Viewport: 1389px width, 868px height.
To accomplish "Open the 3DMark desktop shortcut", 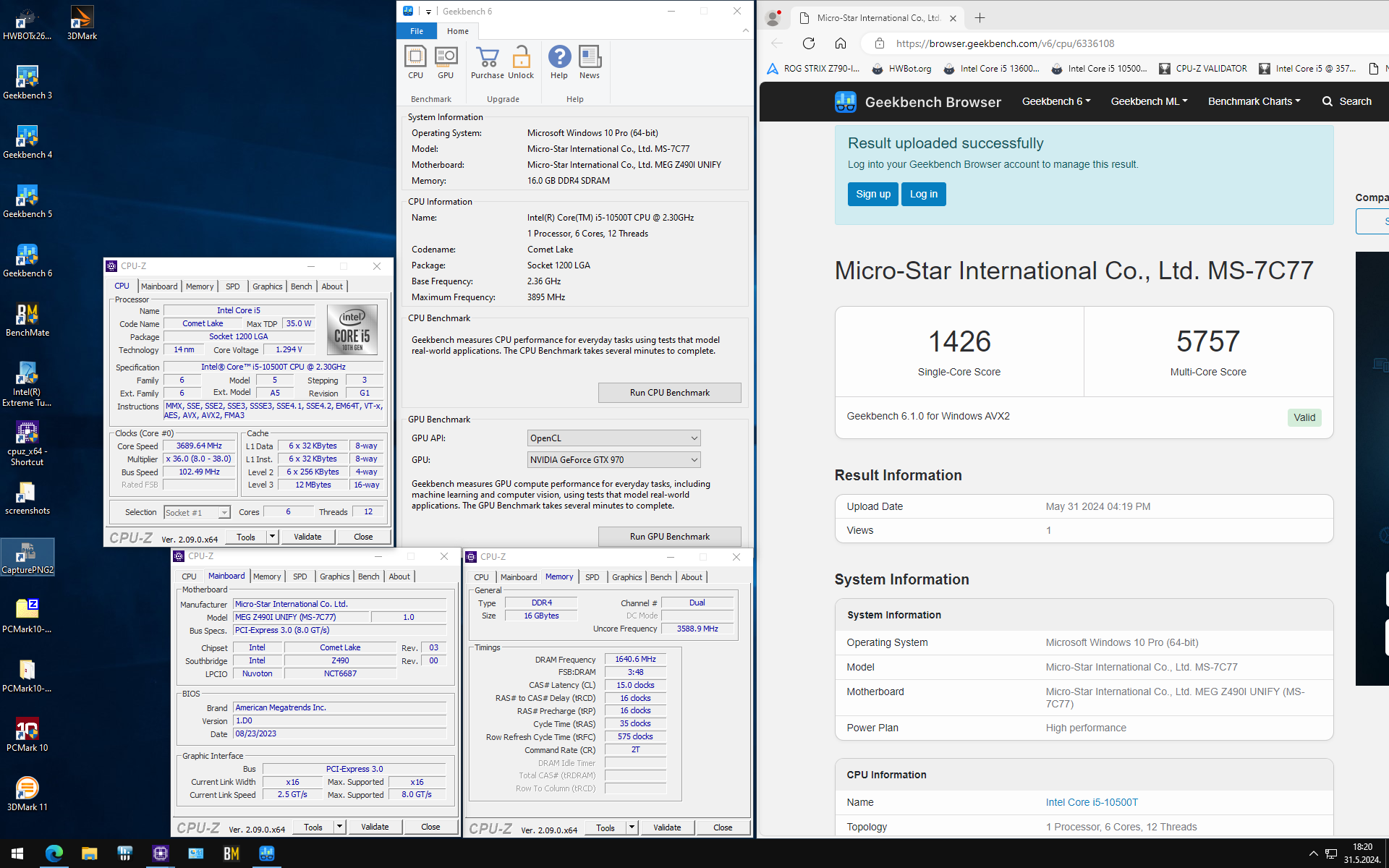I will (x=82, y=24).
